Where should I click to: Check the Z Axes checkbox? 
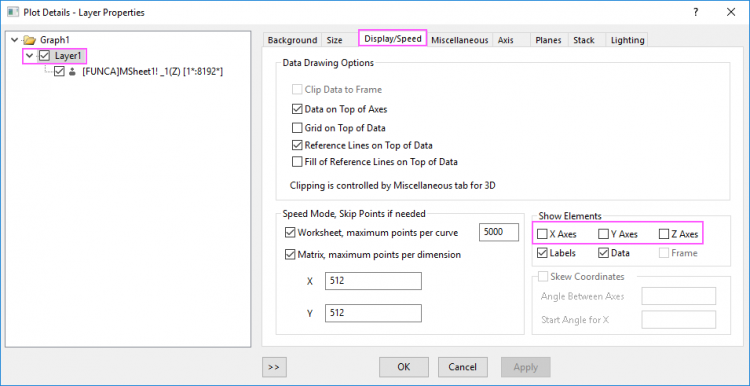pyautogui.click(x=663, y=234)
